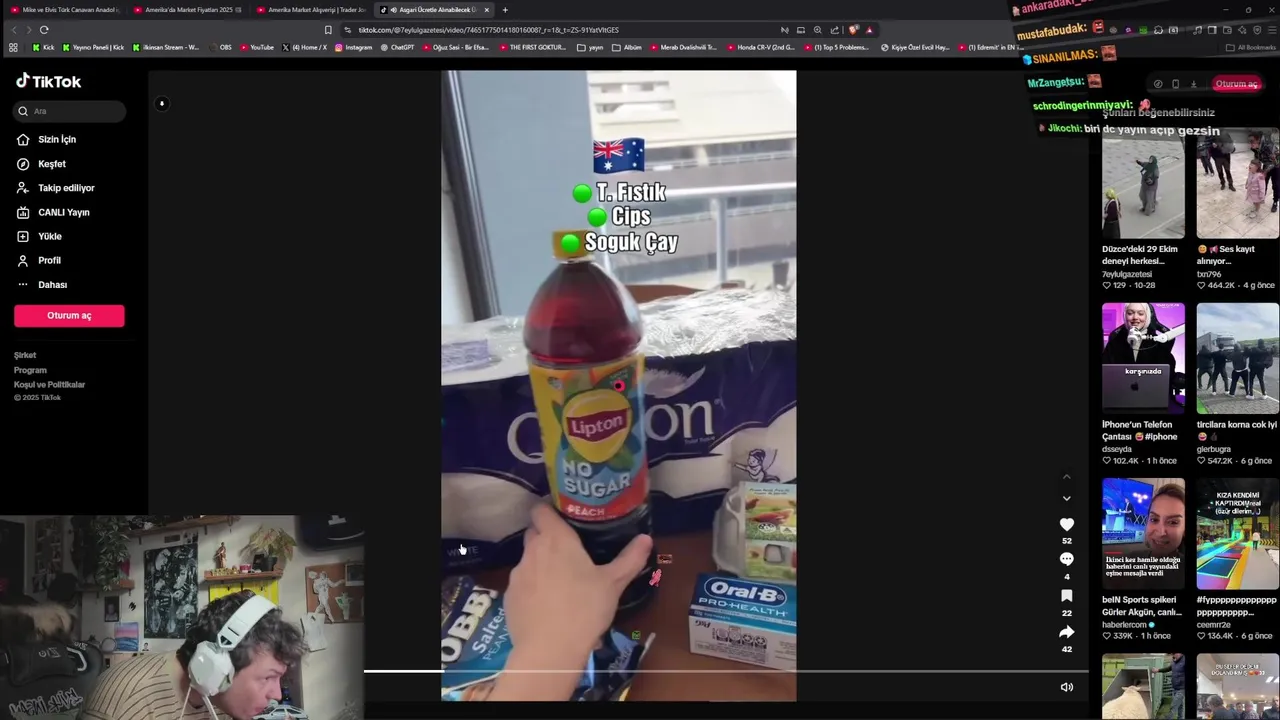Open the OBS bookmark
Viewport: 1280px width, 720px height.
(221, 47)
